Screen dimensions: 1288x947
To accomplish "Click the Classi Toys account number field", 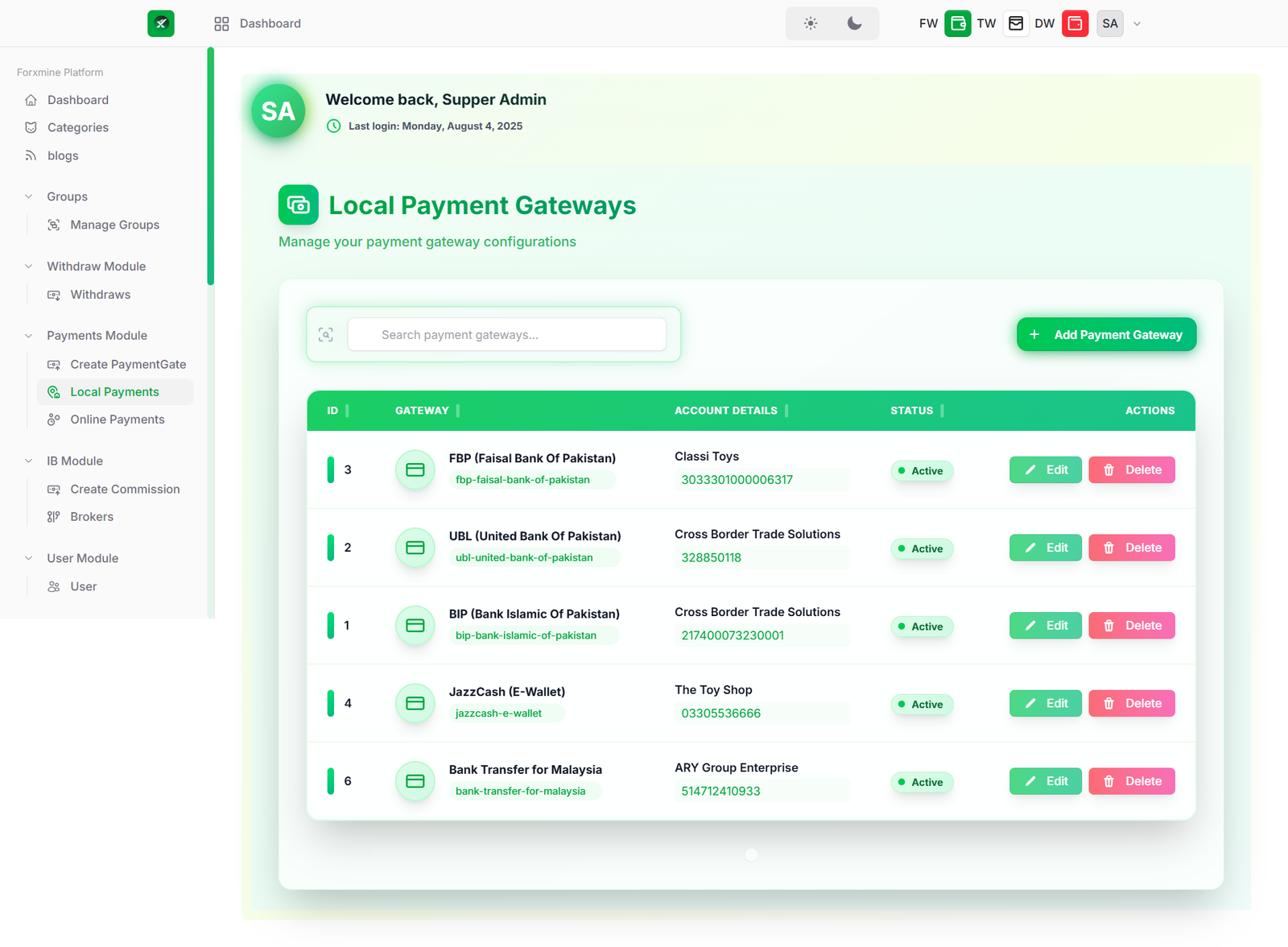I will click(762, 479).
